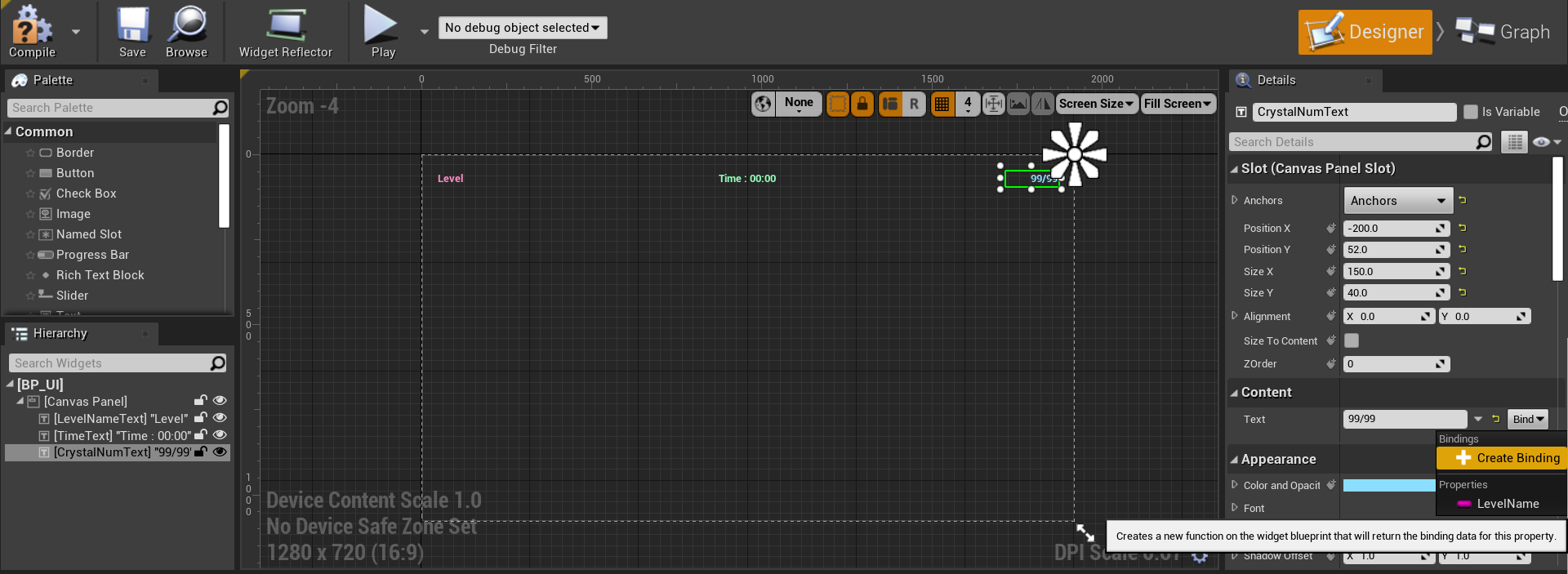Toggle lock on TimeText row
The height and width of the screenshot is (574, 1568).
[x=200, y=435]
